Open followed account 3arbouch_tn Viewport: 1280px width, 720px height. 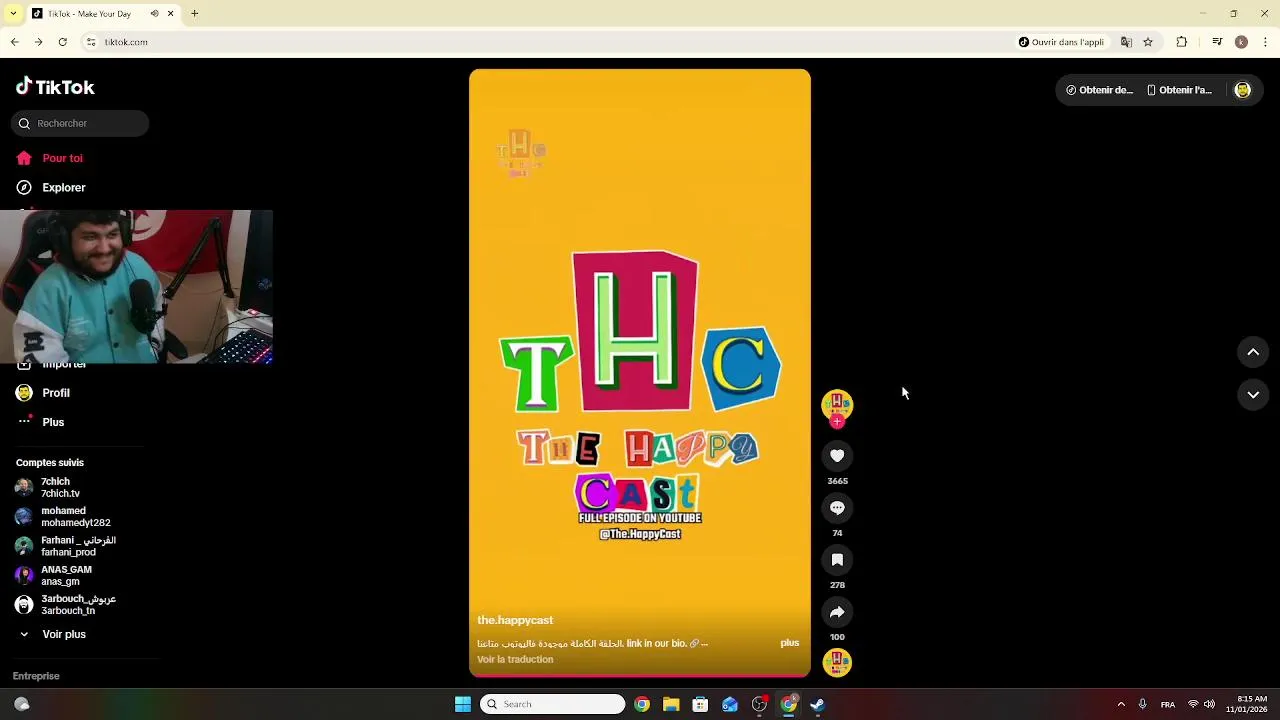tap(65, 605)
